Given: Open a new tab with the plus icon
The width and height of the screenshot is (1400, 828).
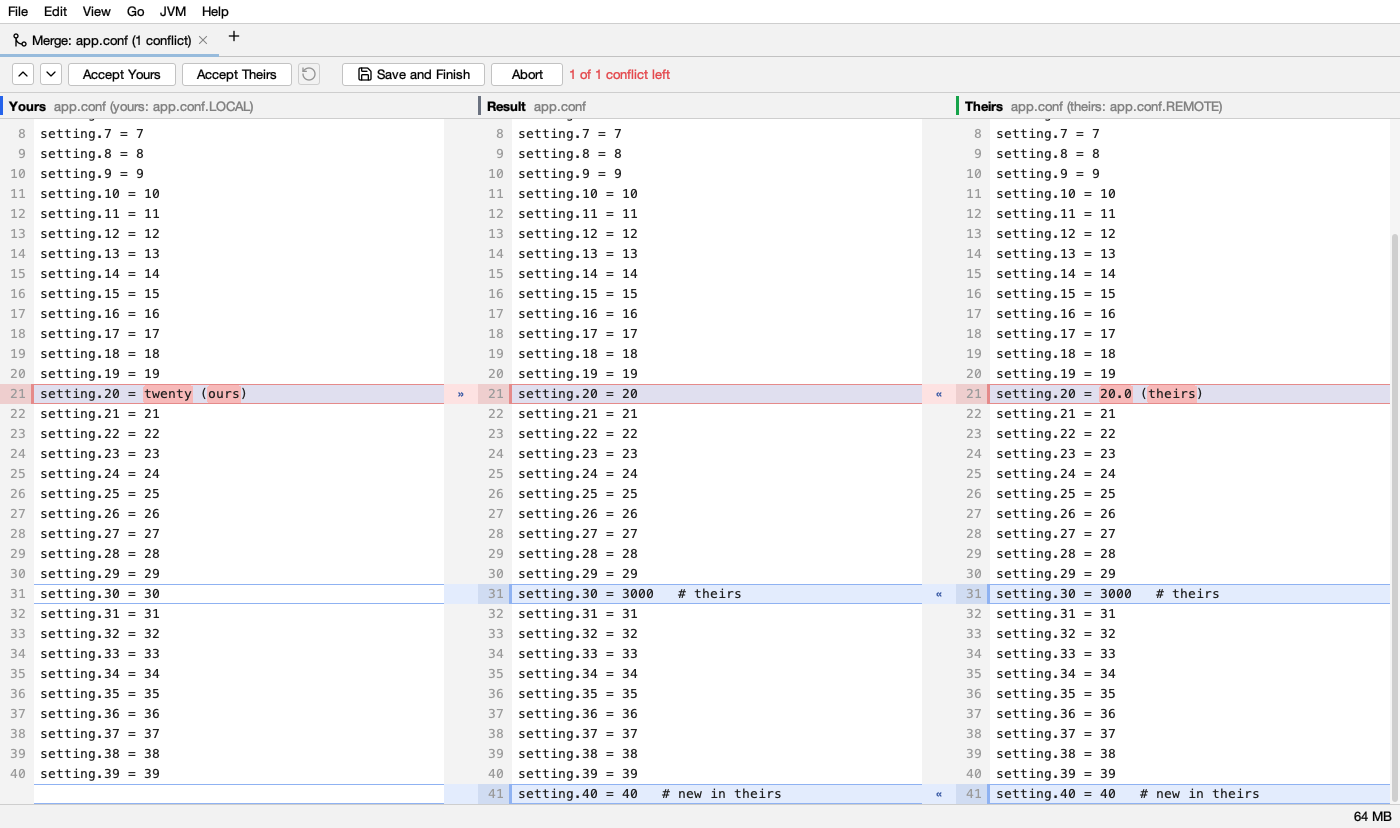Looking at the screenshot, I should 234,37.
